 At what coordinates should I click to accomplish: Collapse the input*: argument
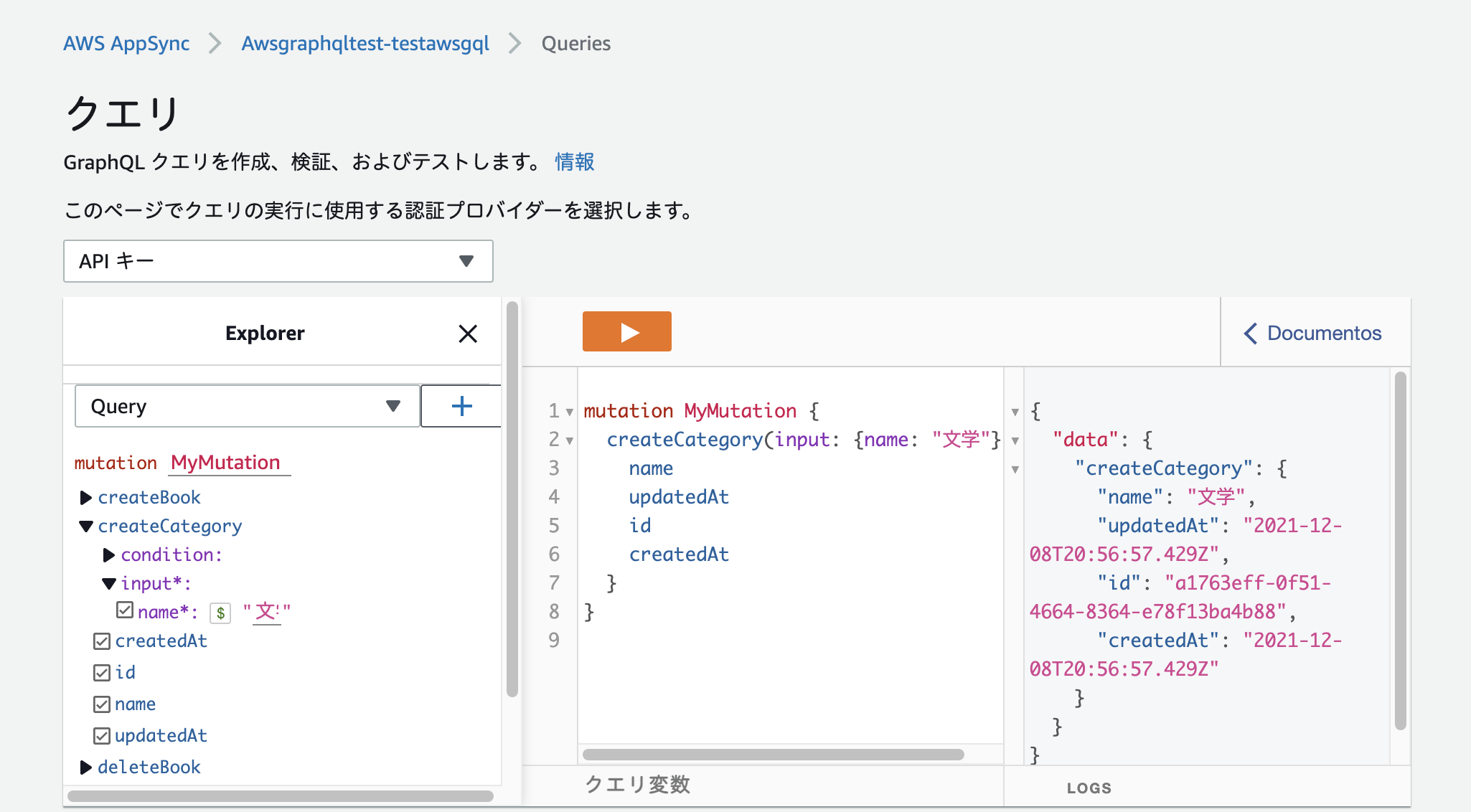pos(109,583)
